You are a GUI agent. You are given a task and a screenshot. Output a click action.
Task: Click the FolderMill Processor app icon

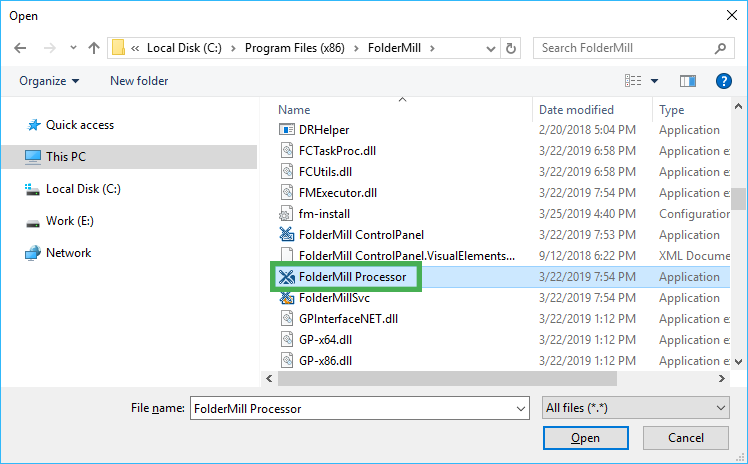coord(286,277)
